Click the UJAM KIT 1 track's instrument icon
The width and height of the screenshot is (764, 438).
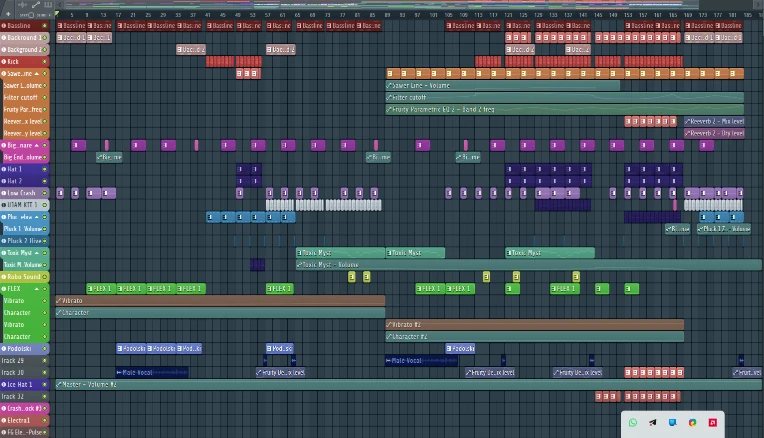(x=3, y=205)
